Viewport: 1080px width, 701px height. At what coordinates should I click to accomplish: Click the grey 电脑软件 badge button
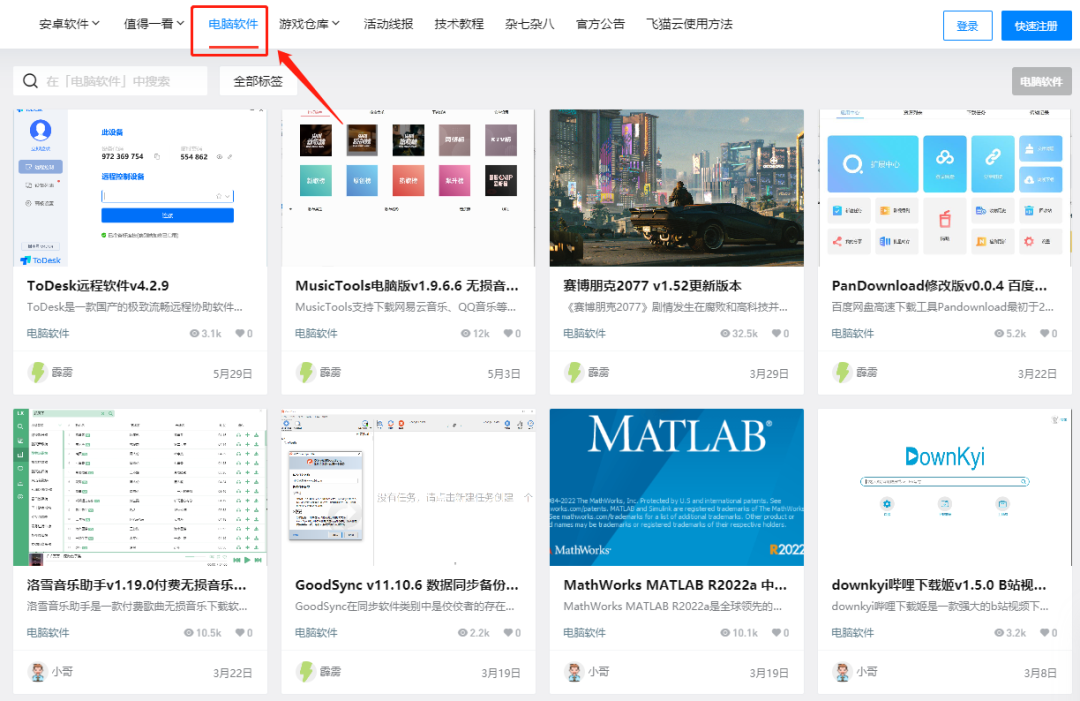click(1041, 81)
